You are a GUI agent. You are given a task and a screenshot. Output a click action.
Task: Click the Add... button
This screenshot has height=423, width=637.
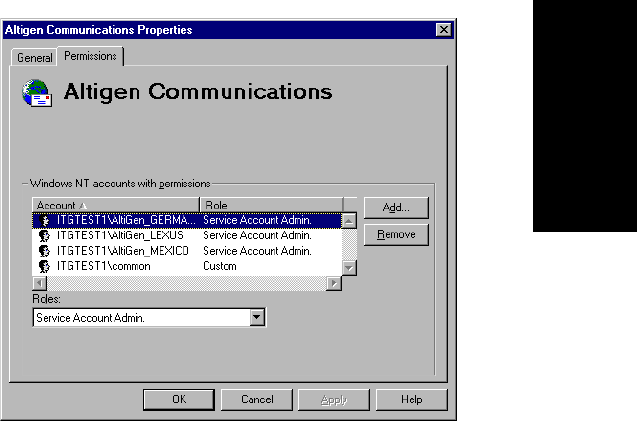click(x=396, y=208)
